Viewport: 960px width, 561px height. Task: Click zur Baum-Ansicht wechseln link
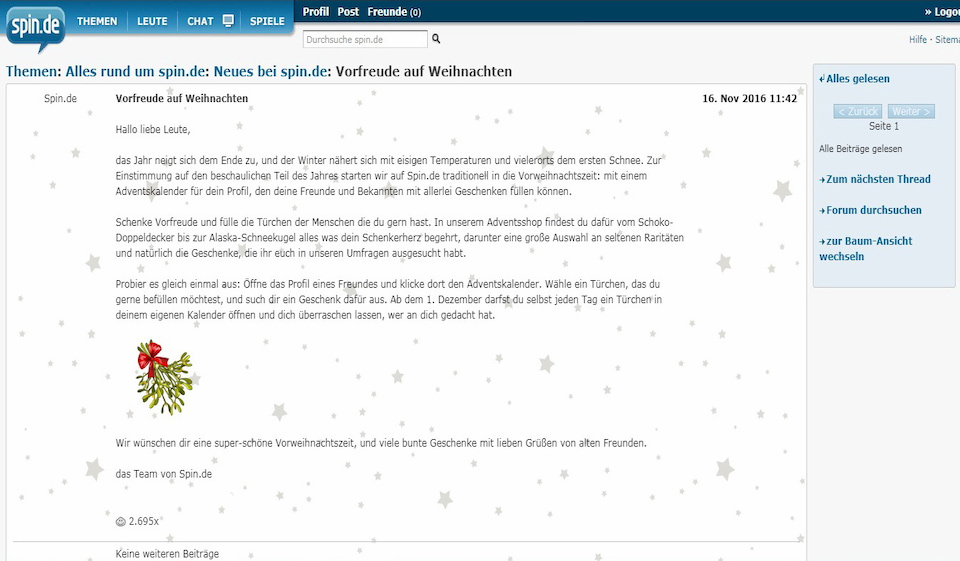pos(866,249)
